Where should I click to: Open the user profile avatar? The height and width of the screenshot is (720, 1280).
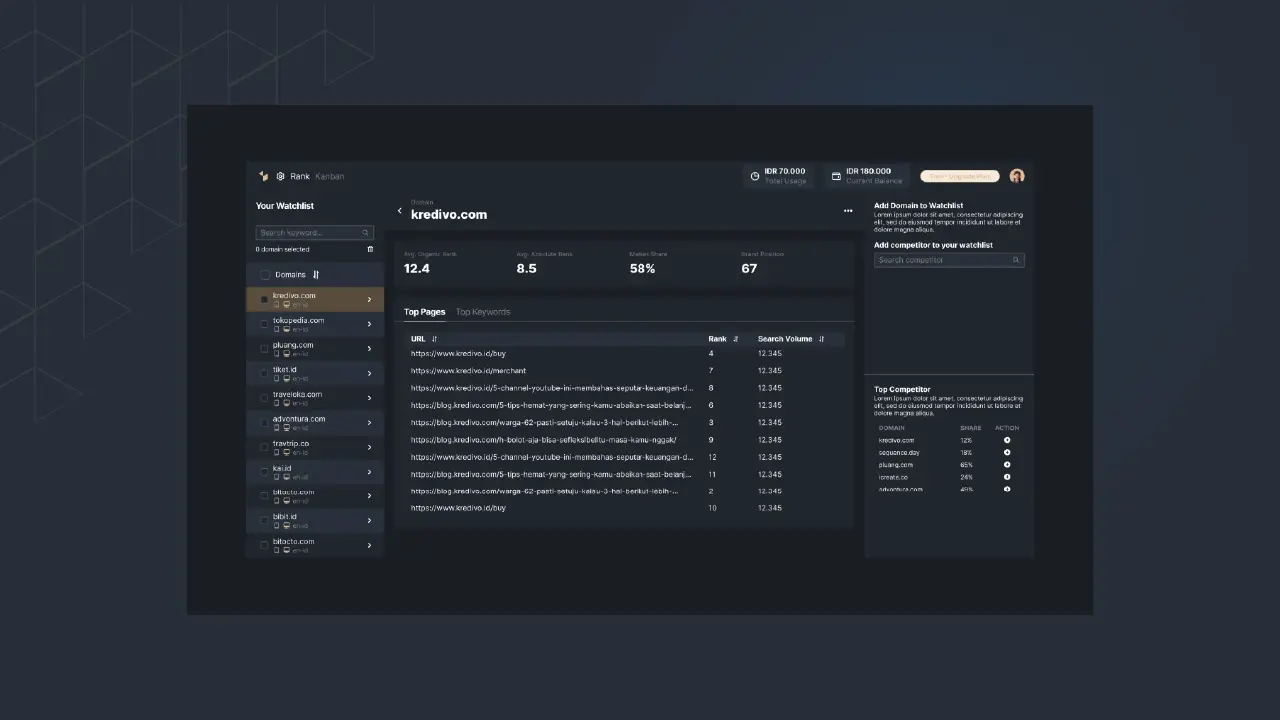click(1017, 176)
